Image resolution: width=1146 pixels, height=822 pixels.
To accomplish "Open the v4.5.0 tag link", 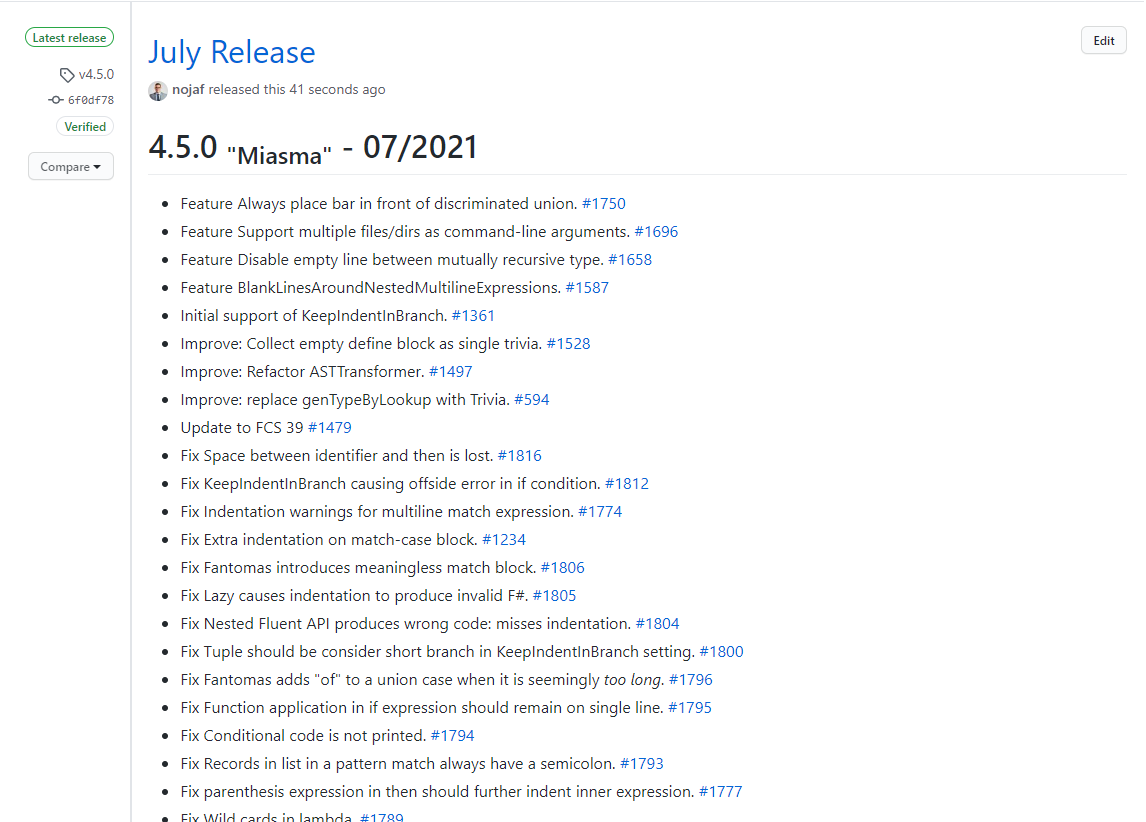I will coord(96,75).
